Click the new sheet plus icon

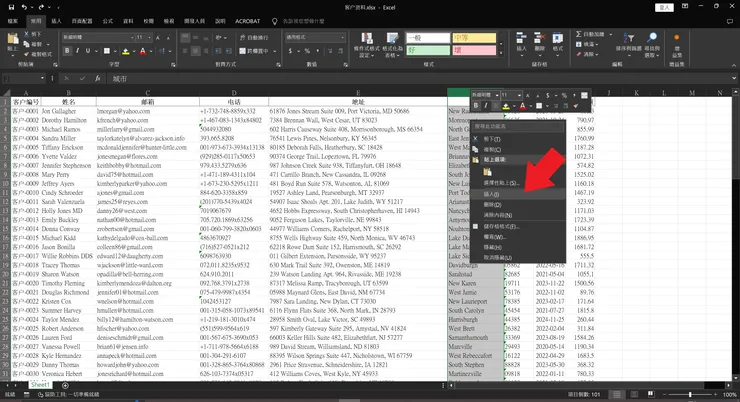pyautogui.click(x=65, y=385)
